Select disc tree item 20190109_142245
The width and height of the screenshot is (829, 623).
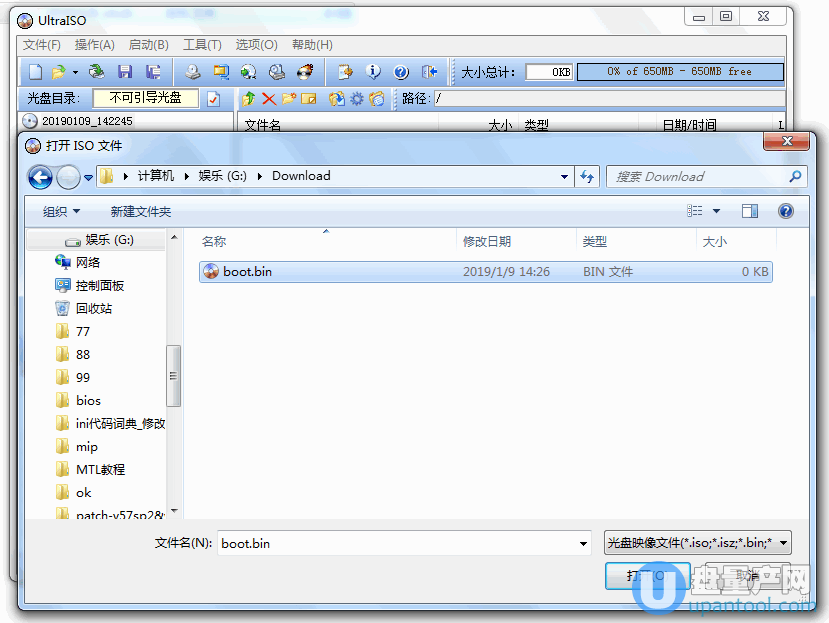pyautogui.click(x=87, y=121)
